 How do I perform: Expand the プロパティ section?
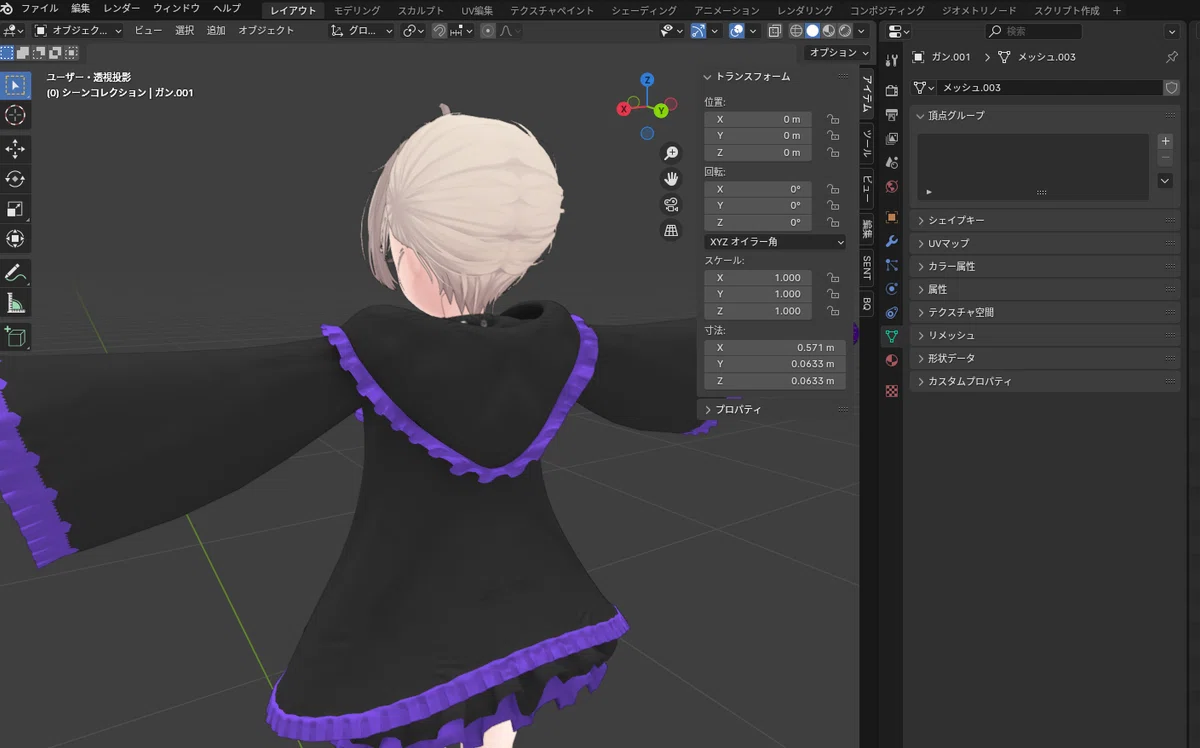(x=775, y=409)
